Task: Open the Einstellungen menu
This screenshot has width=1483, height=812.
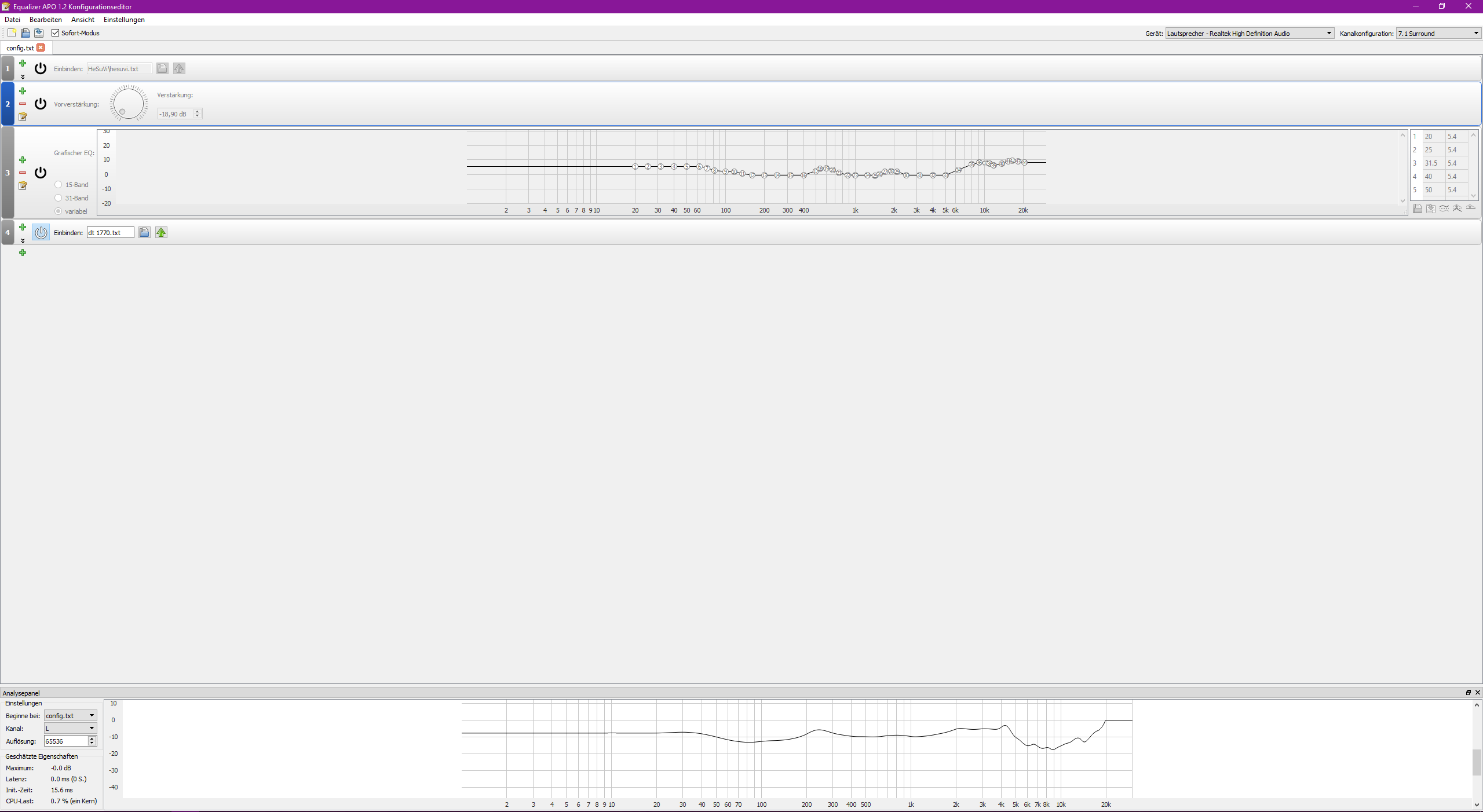Action: pyautogui.click(x=124, y=20)
